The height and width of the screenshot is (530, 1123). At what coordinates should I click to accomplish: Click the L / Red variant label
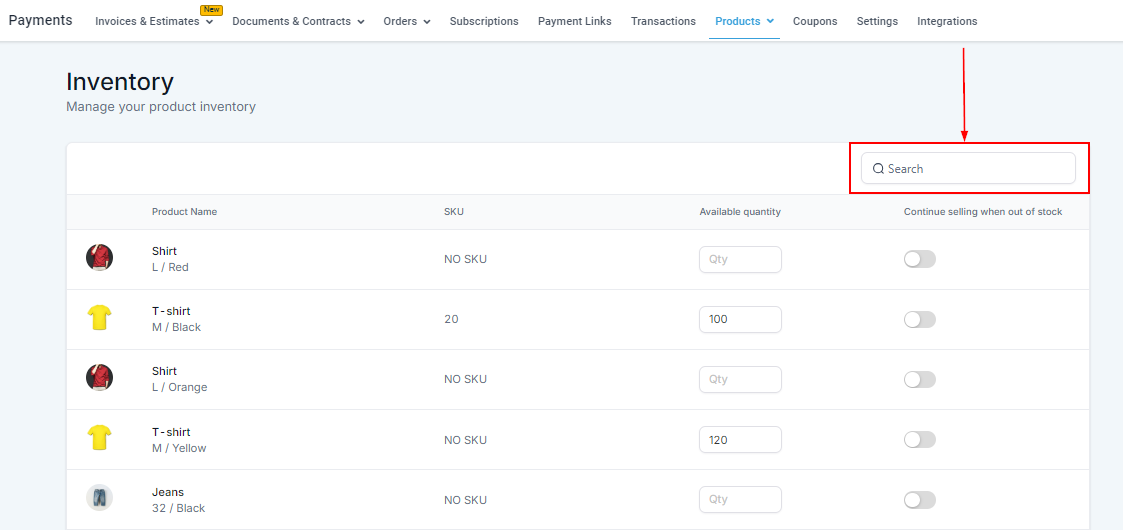[x=170, y=267]
